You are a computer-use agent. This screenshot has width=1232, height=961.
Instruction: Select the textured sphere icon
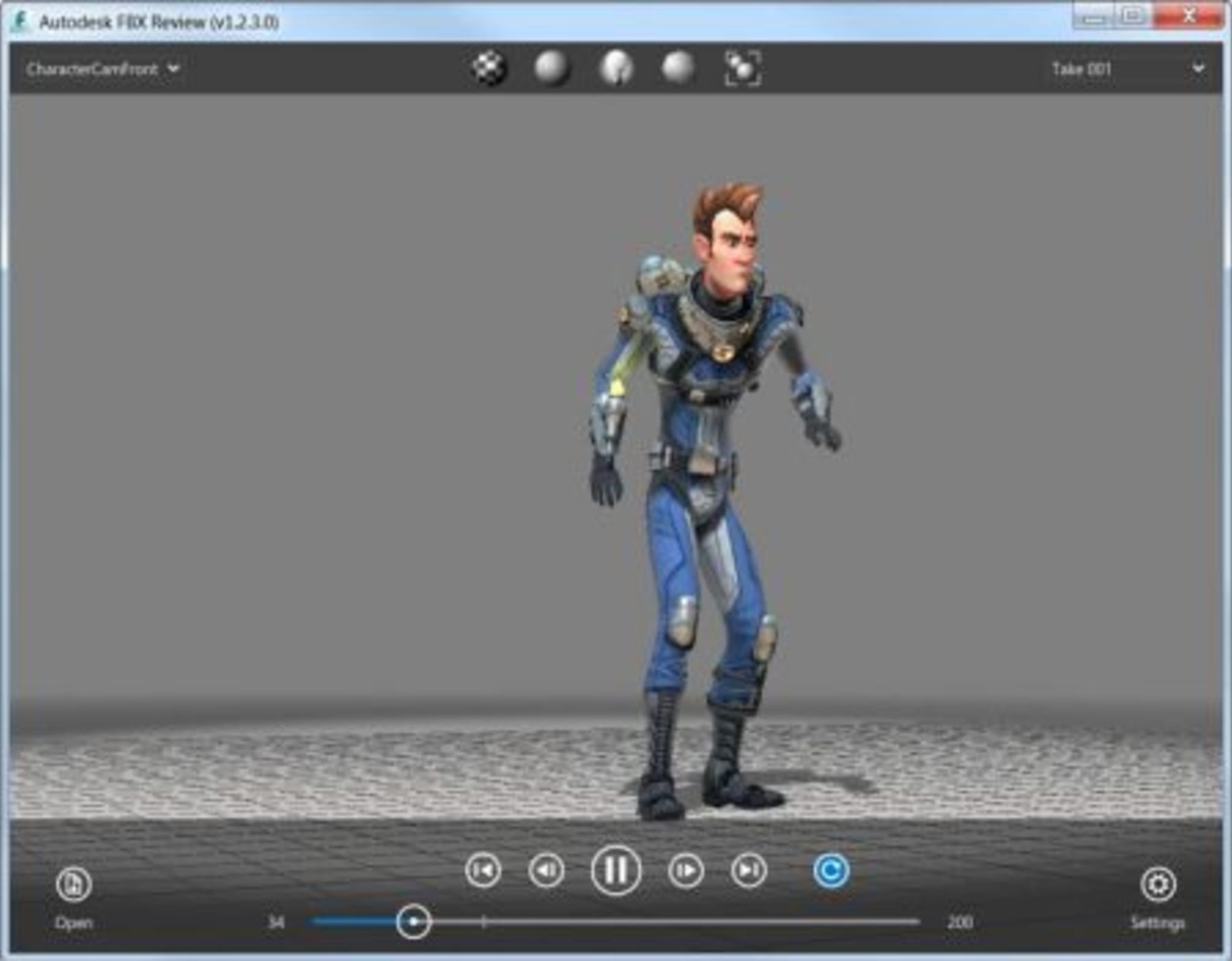click(x=679, y=67)
